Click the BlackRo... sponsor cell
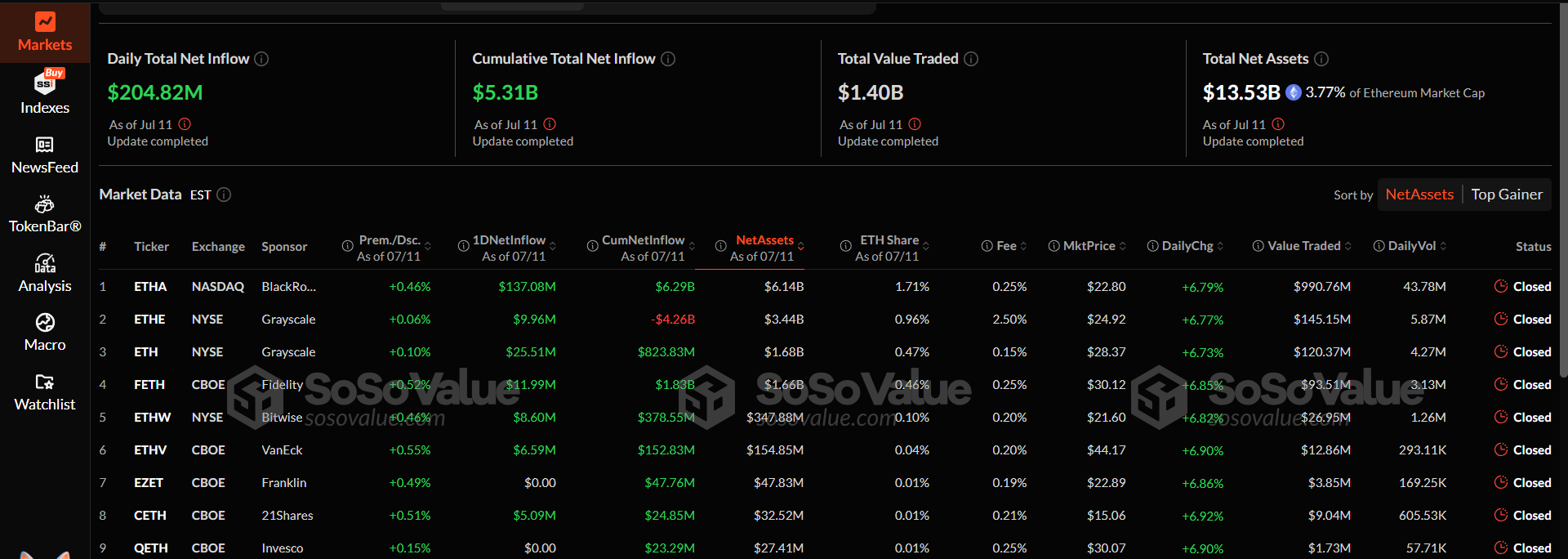 [289, 287]
